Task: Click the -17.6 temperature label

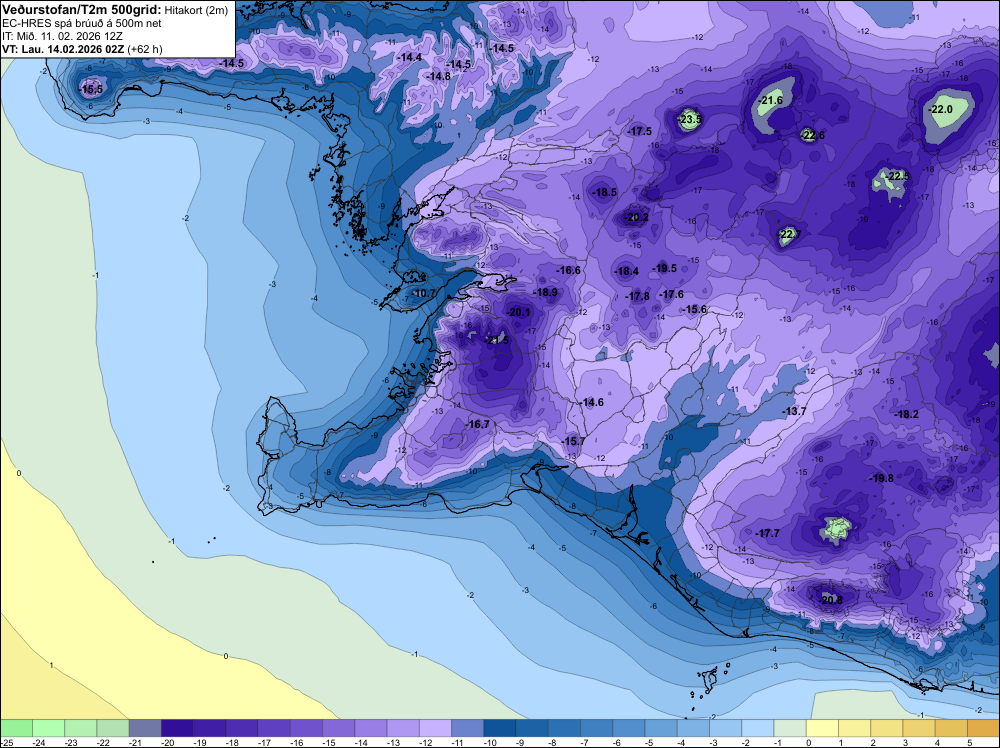Action: [x=672, y=294]
